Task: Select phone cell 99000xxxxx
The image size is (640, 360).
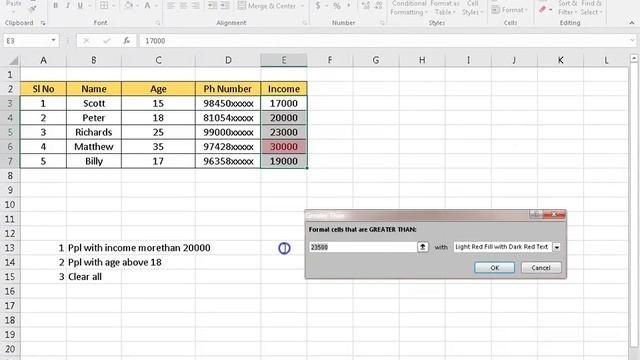Action: pos(228,132)
